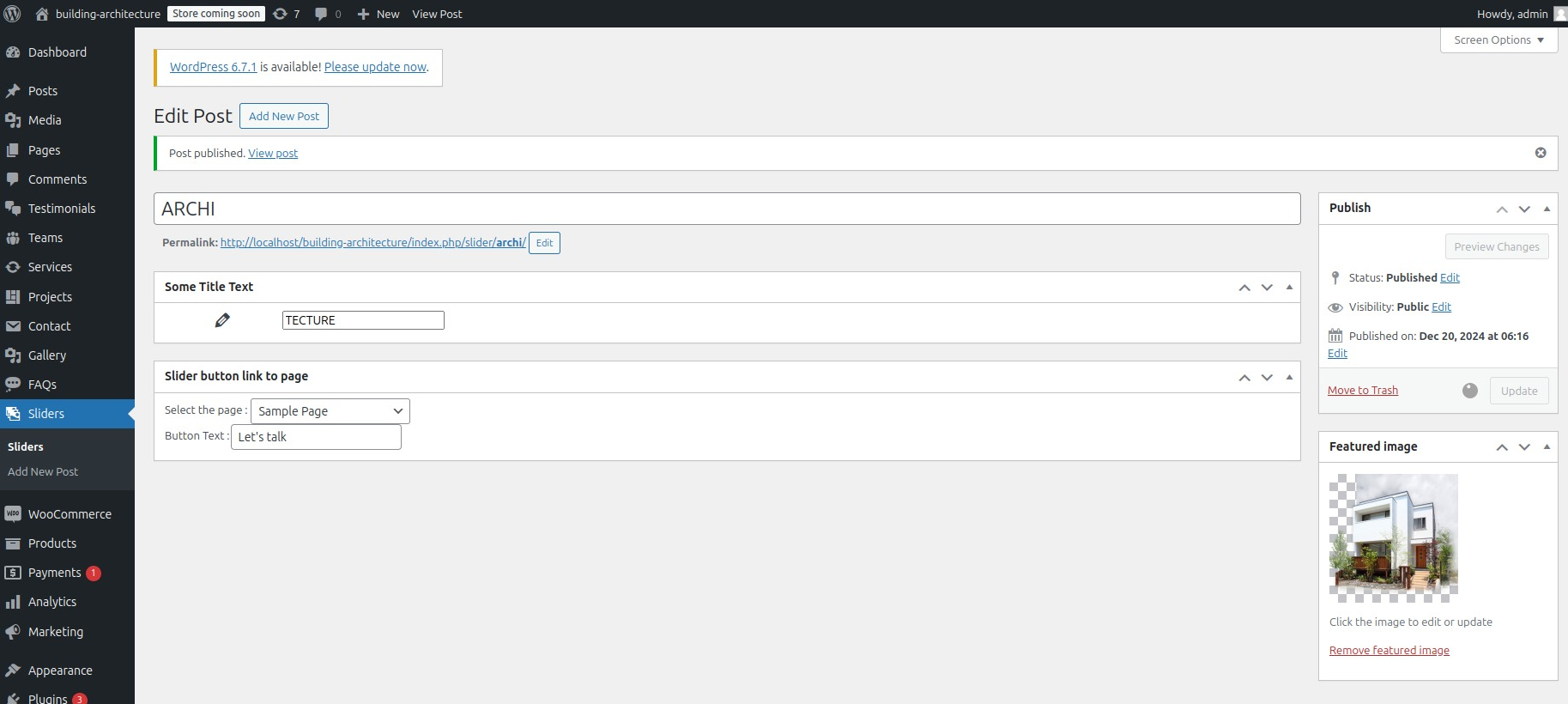
Task: Open the Media library icon
Action: [13, 120]
